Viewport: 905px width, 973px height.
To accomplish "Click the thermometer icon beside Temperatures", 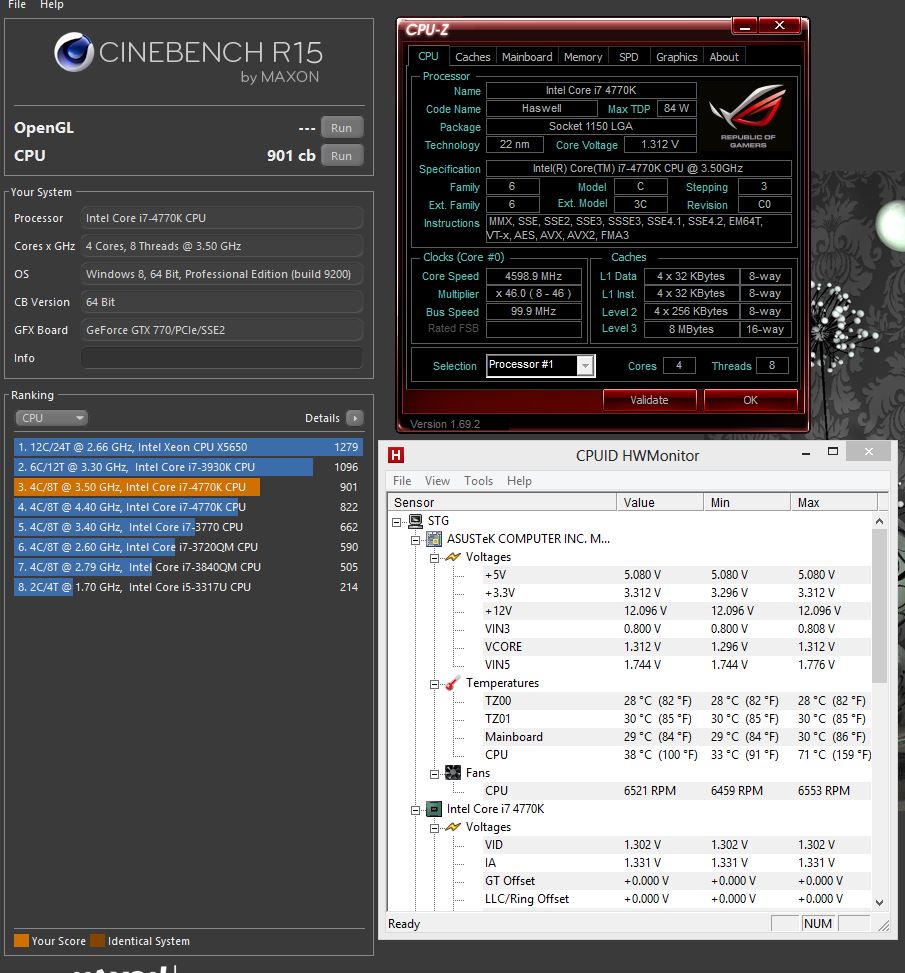I will coord(453,683).
